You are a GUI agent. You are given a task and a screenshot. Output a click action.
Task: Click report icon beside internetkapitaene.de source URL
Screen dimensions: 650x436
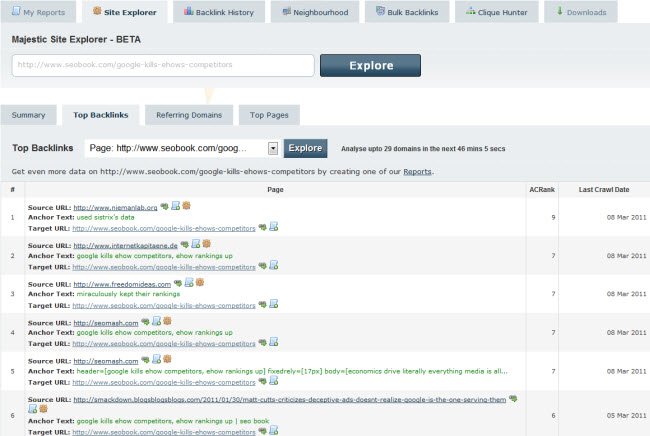tap(196, 244)
